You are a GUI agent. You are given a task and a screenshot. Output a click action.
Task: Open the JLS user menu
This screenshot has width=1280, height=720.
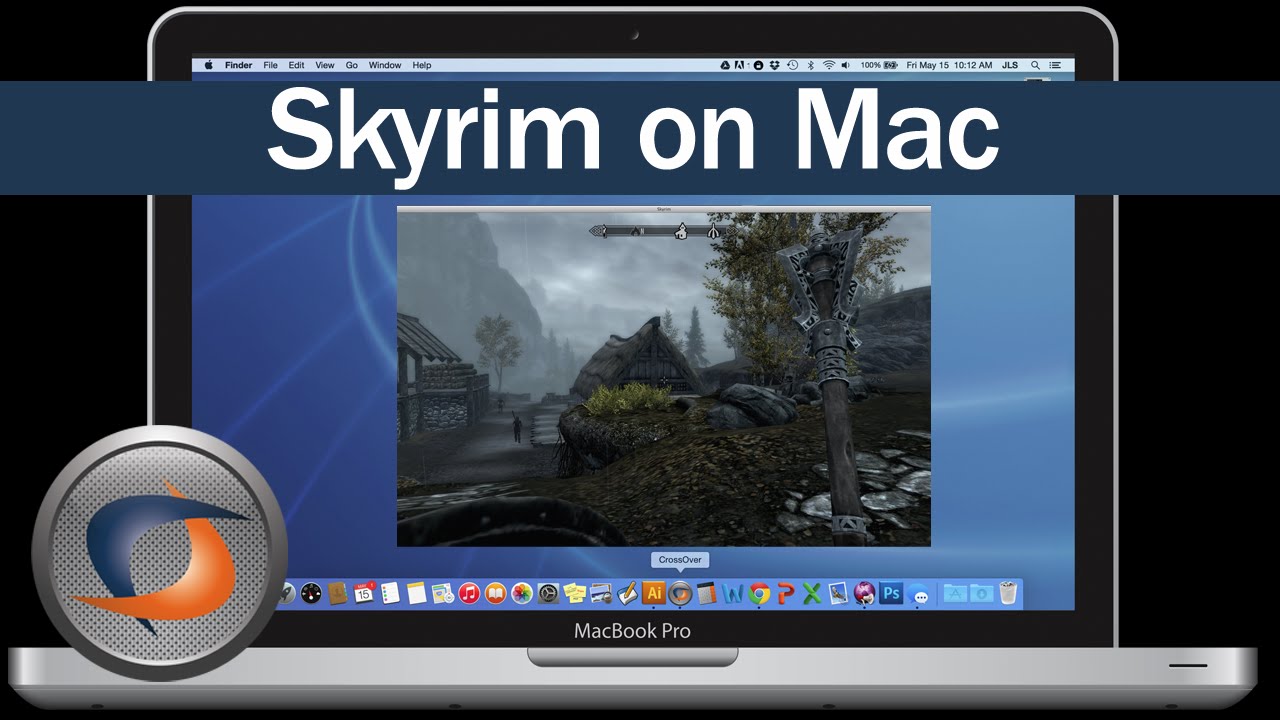click(x=1010, y=65)
